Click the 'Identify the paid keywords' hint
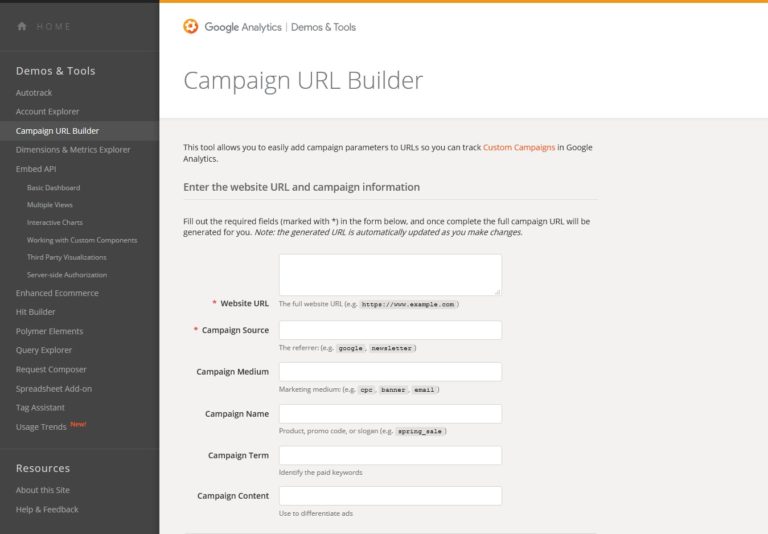Screen dimensions: 768x534 pyautogui.click(x=321, y=473)
